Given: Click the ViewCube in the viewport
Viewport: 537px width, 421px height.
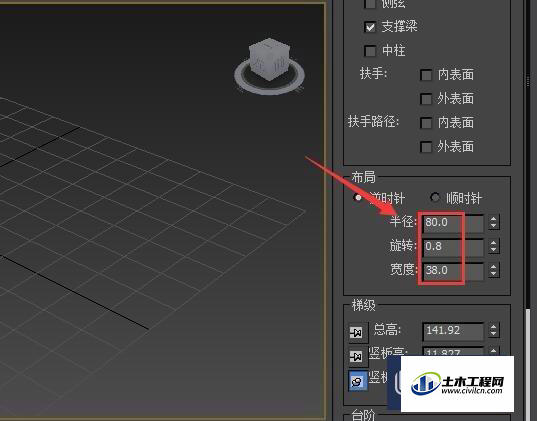Looking at the screenshot, I should coord(270,59).
